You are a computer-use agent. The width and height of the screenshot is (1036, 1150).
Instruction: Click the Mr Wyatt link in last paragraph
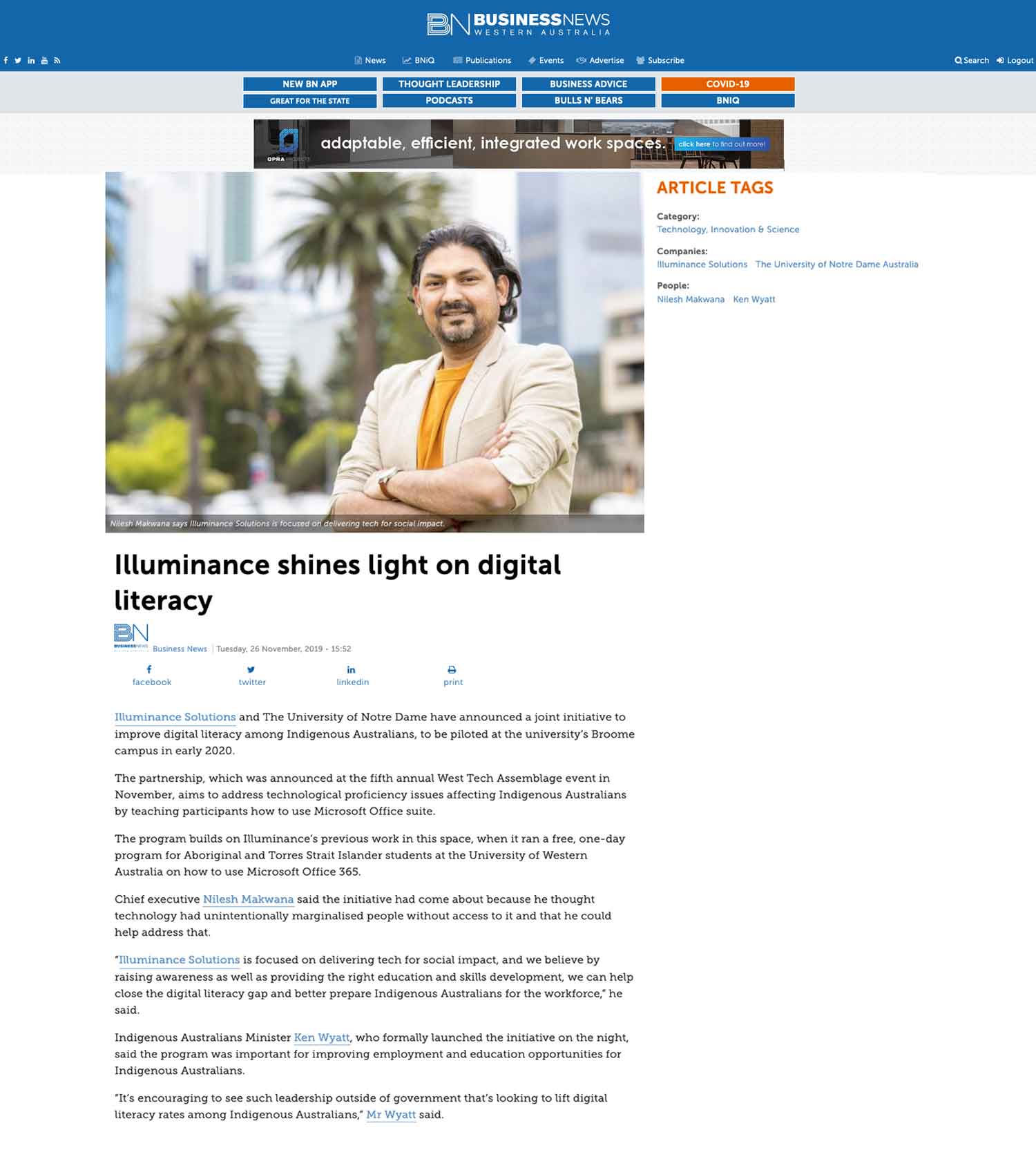[391, 1115]
